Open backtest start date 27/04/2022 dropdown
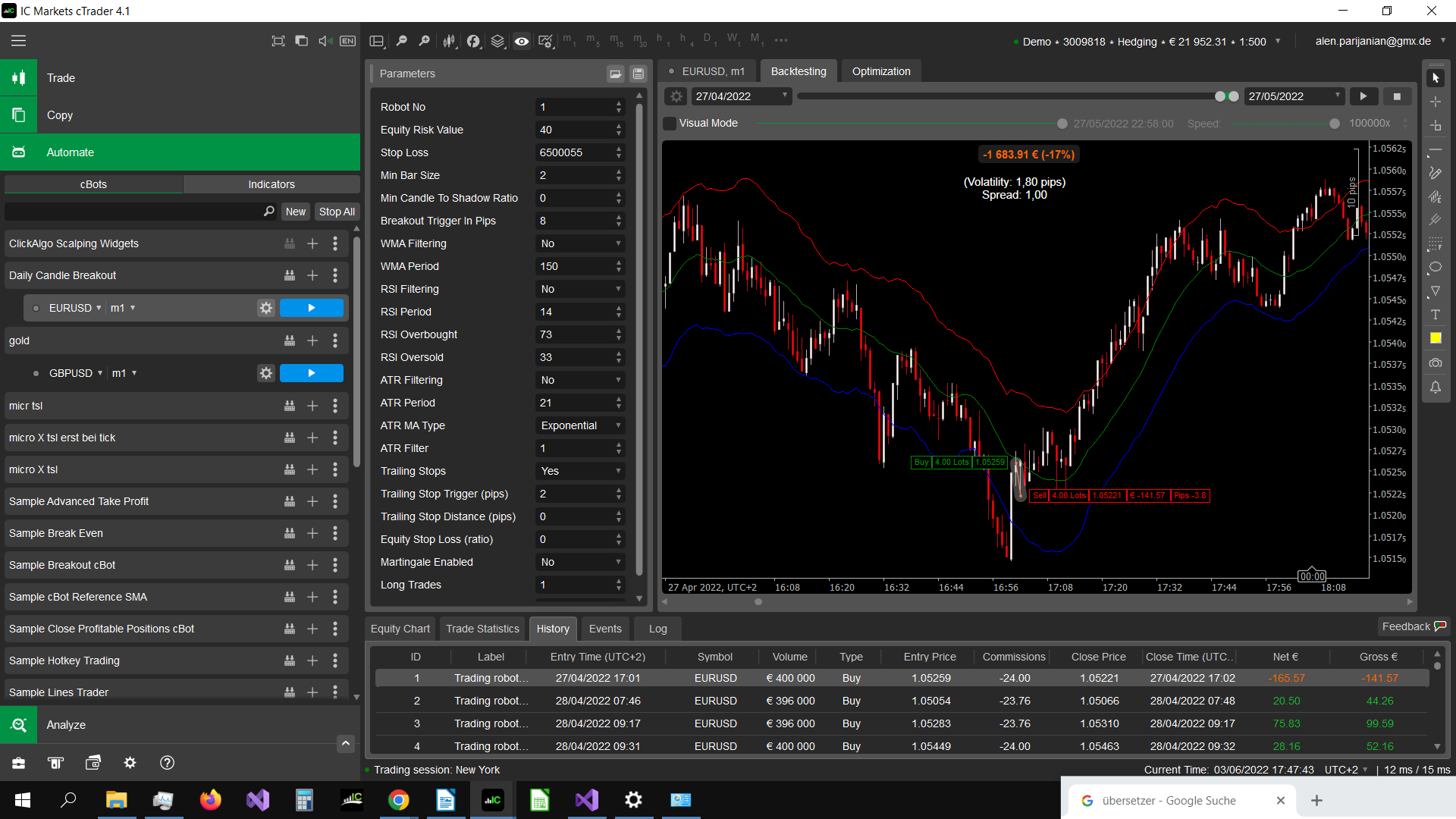 (x=742, y=96)
